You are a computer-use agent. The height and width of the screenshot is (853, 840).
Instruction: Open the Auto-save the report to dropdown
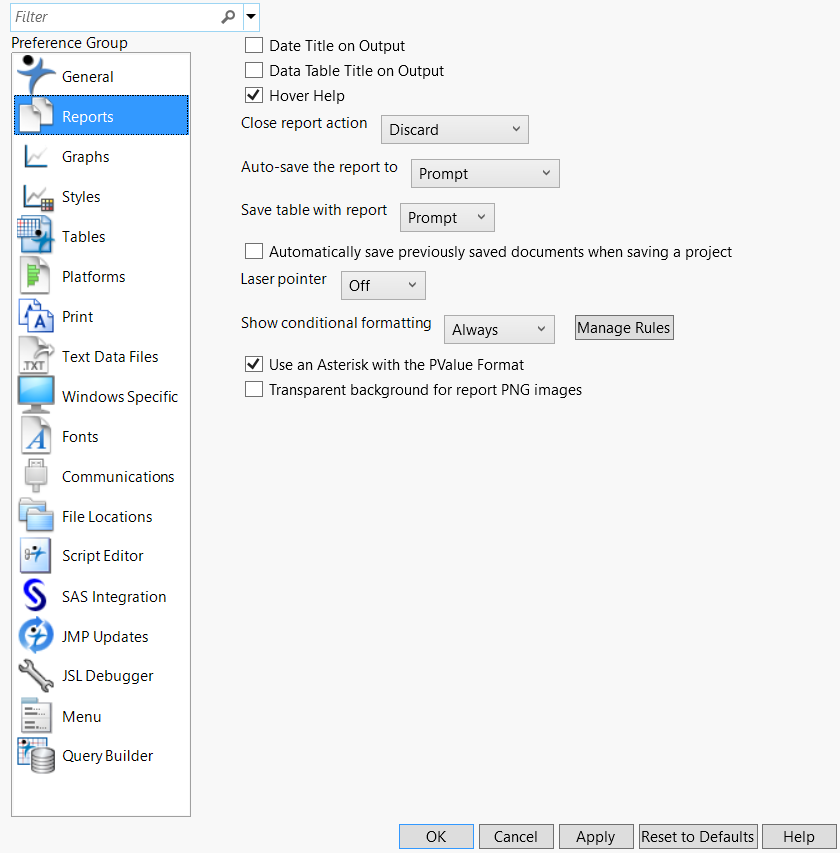[485, 174]
